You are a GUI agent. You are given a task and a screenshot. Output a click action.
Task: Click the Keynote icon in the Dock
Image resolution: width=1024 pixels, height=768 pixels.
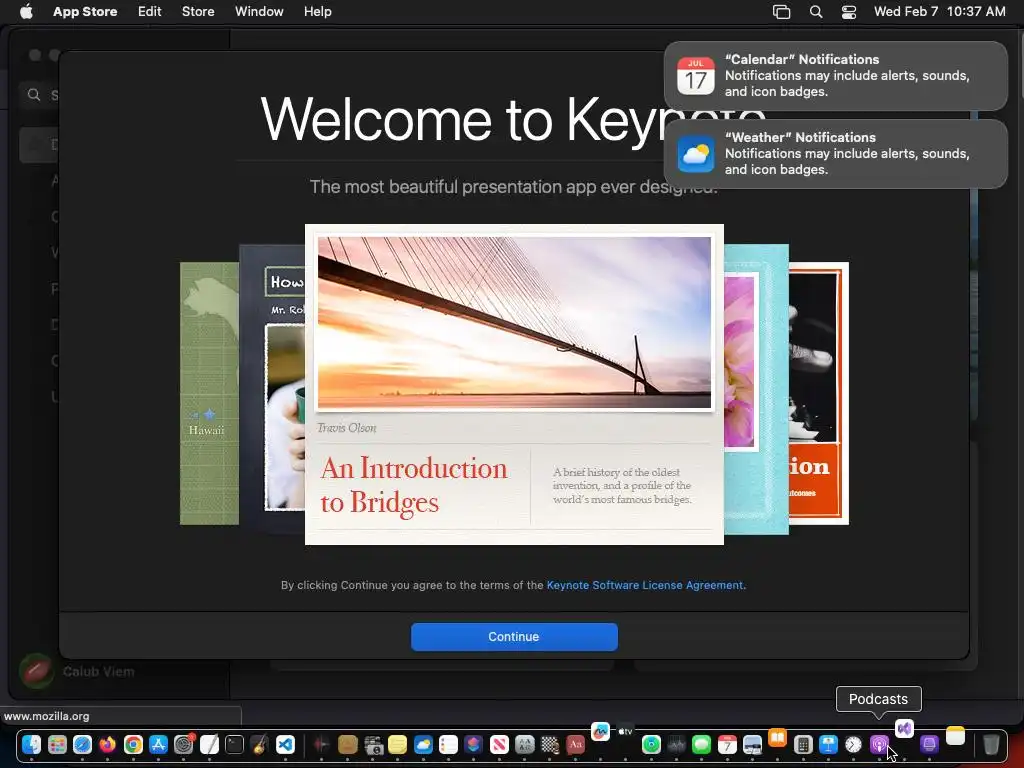(x=828, y=744)
